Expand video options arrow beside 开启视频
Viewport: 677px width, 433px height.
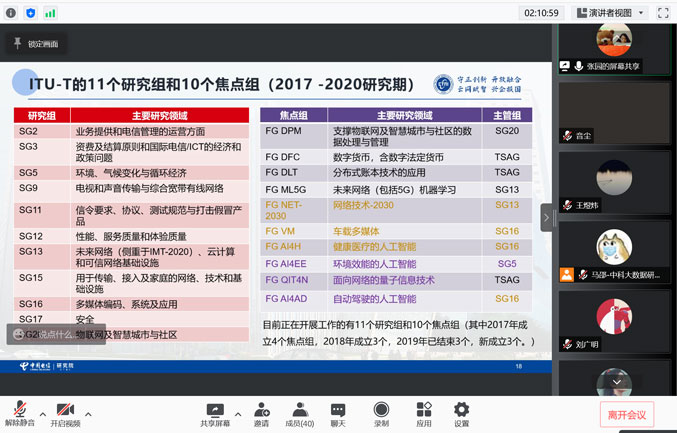point(88,414)
